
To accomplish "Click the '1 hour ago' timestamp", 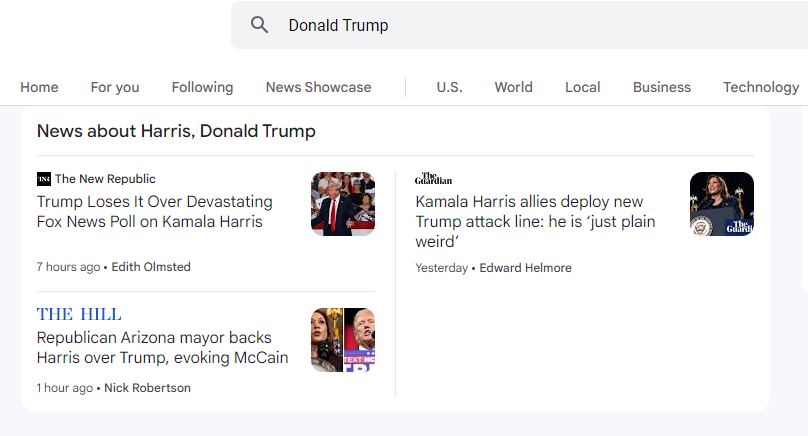I will 65,388.
